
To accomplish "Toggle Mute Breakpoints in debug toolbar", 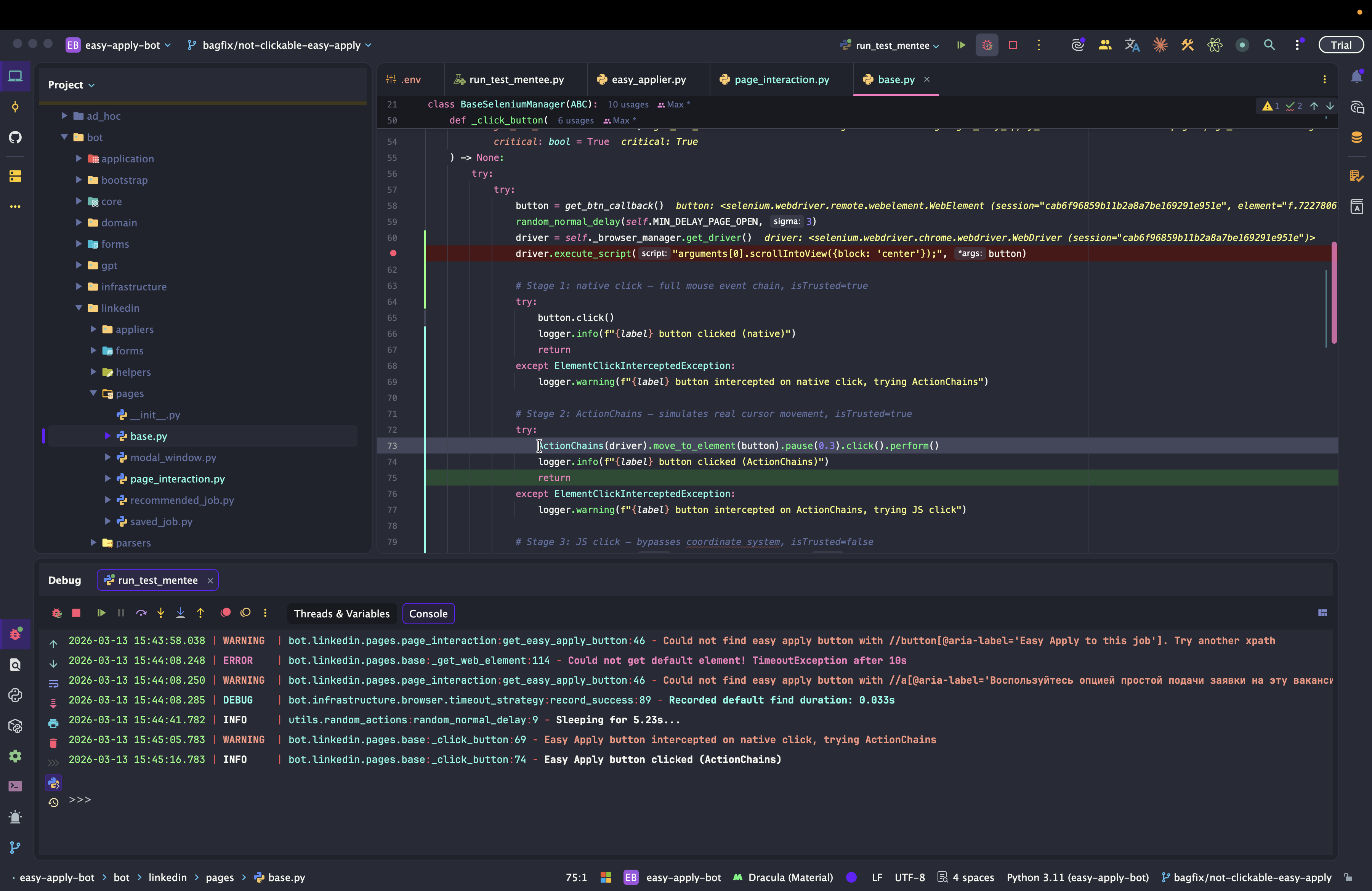I will pos(245,613).
